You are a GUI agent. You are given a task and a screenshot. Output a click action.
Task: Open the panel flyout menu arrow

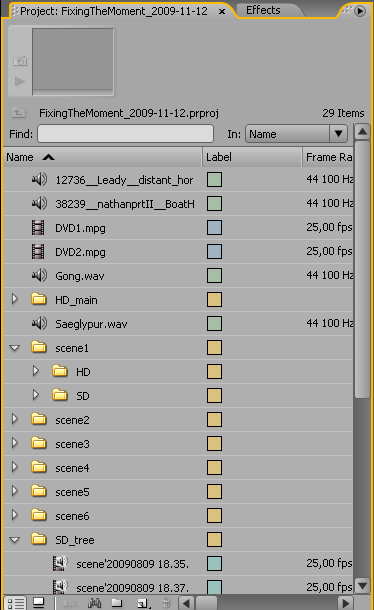point(360,11)
